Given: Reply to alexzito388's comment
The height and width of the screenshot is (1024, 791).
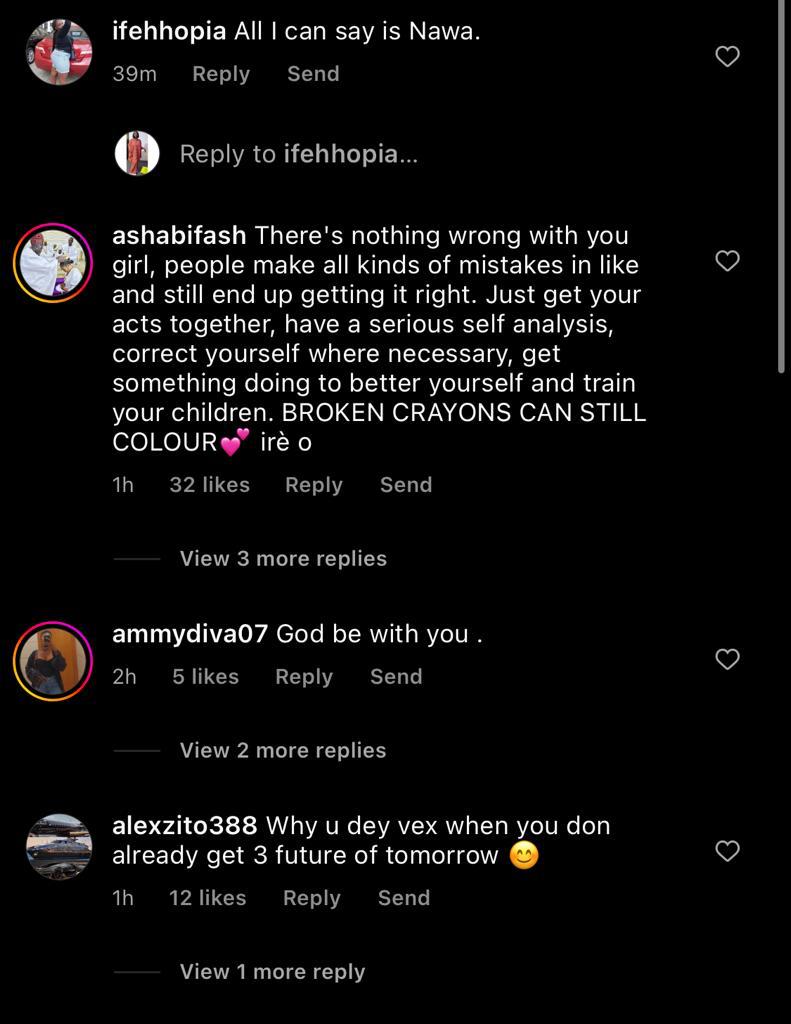Looking at the screenshot, I should coord(311,898).
